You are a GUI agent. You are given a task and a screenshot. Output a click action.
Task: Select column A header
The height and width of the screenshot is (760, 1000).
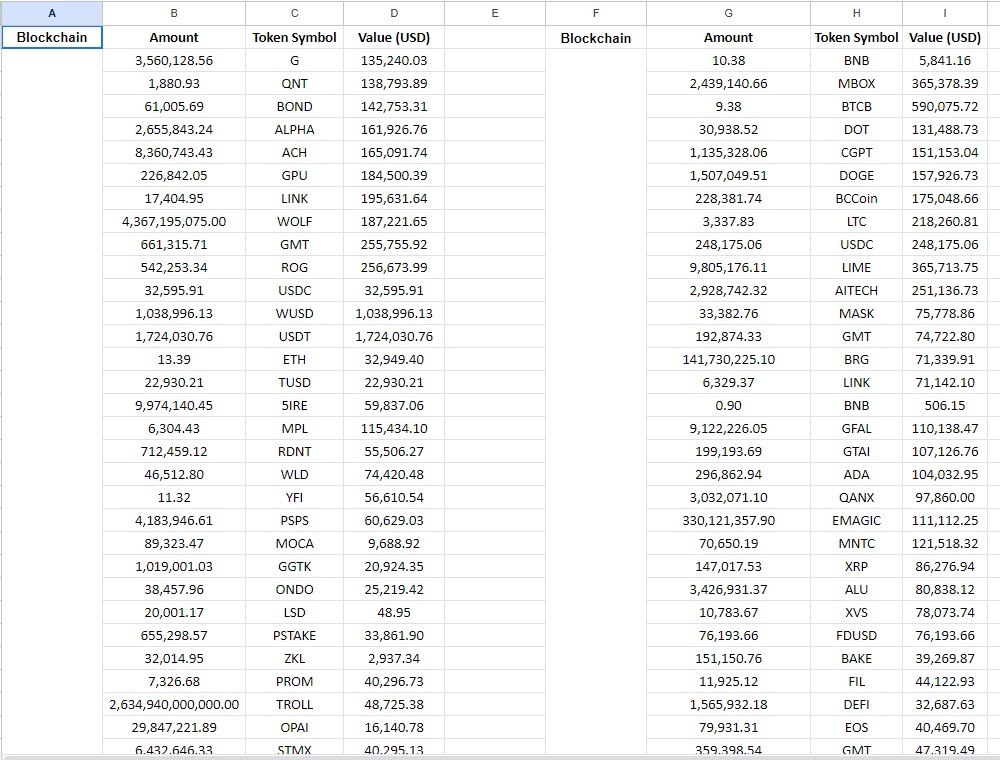pyautogui.click(x=51, y=13)
